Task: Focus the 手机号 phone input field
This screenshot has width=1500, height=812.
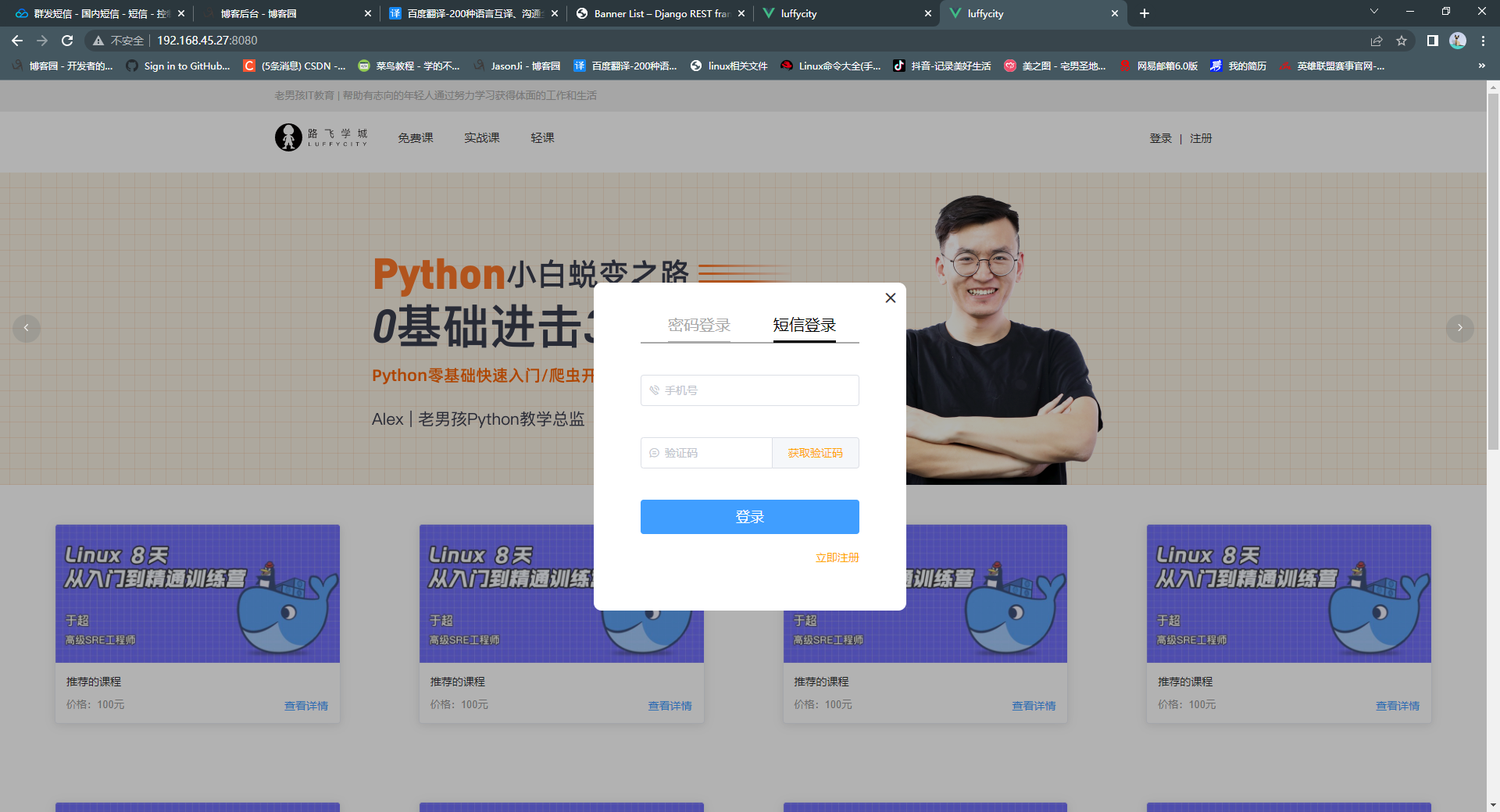Action: coord(749,390)
